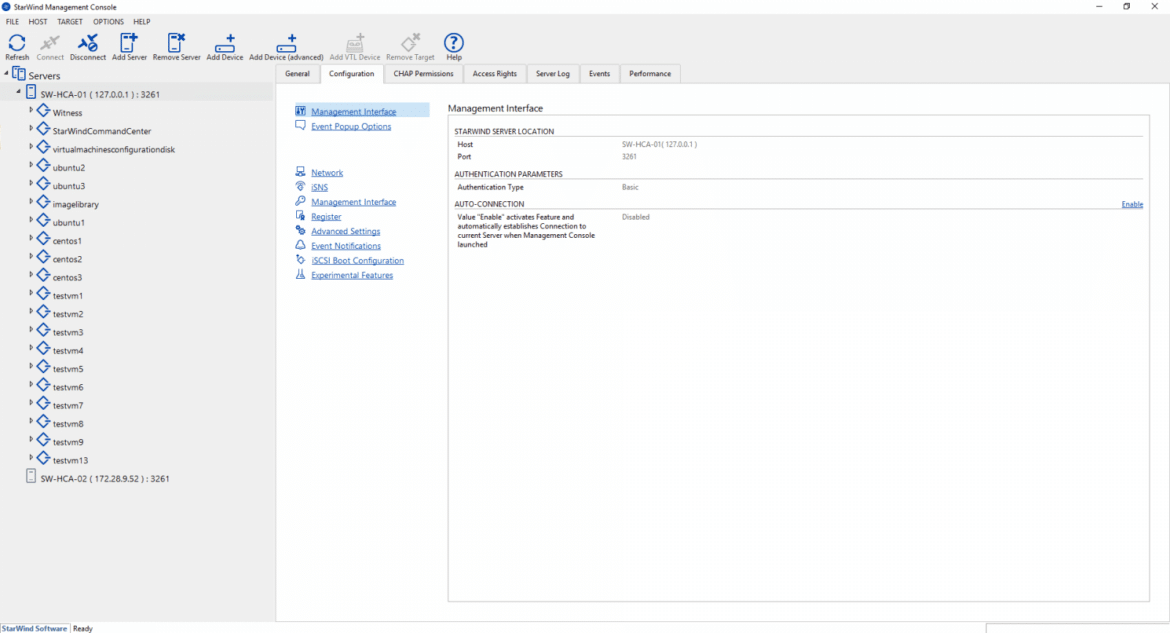Click the imagelibrary target diamond icon
This screenshot has height=633, width=1170.
click(43, 202)
